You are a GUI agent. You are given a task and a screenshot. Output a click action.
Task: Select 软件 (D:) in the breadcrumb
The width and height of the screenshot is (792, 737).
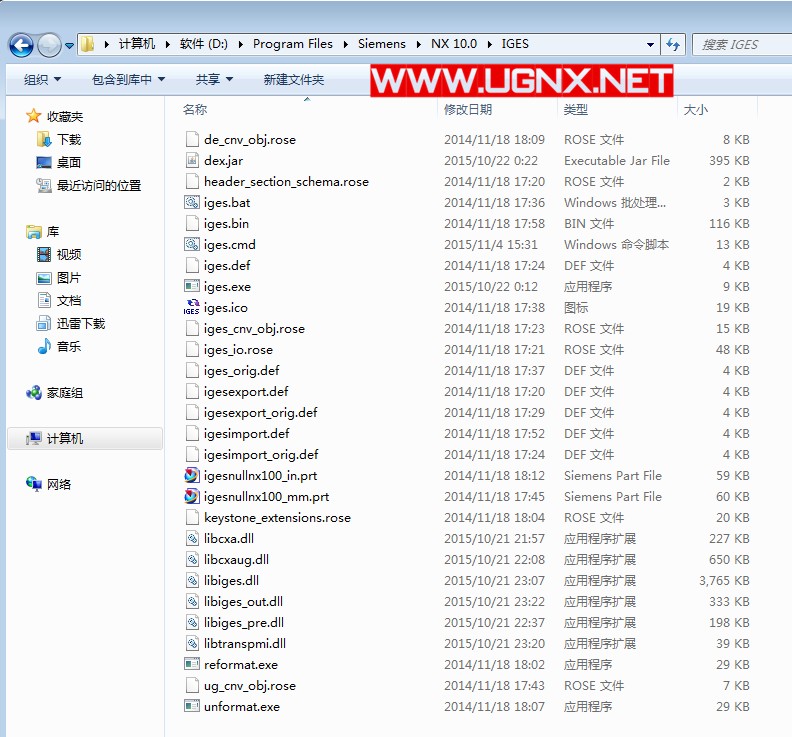point(204,44)
